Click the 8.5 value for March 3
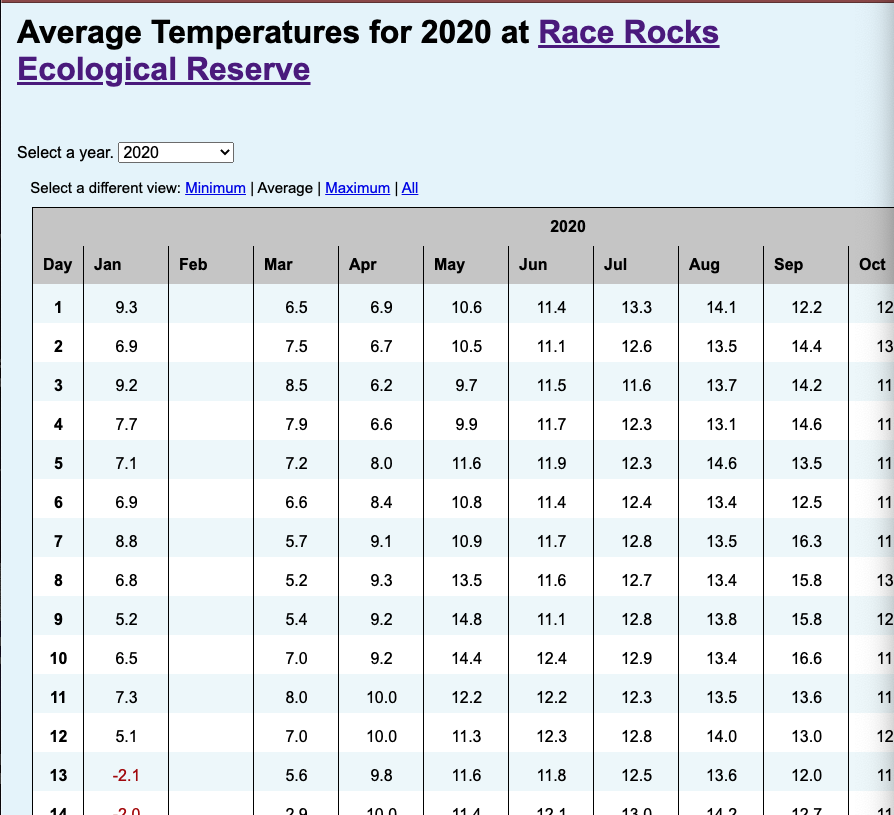 (296, 386)
